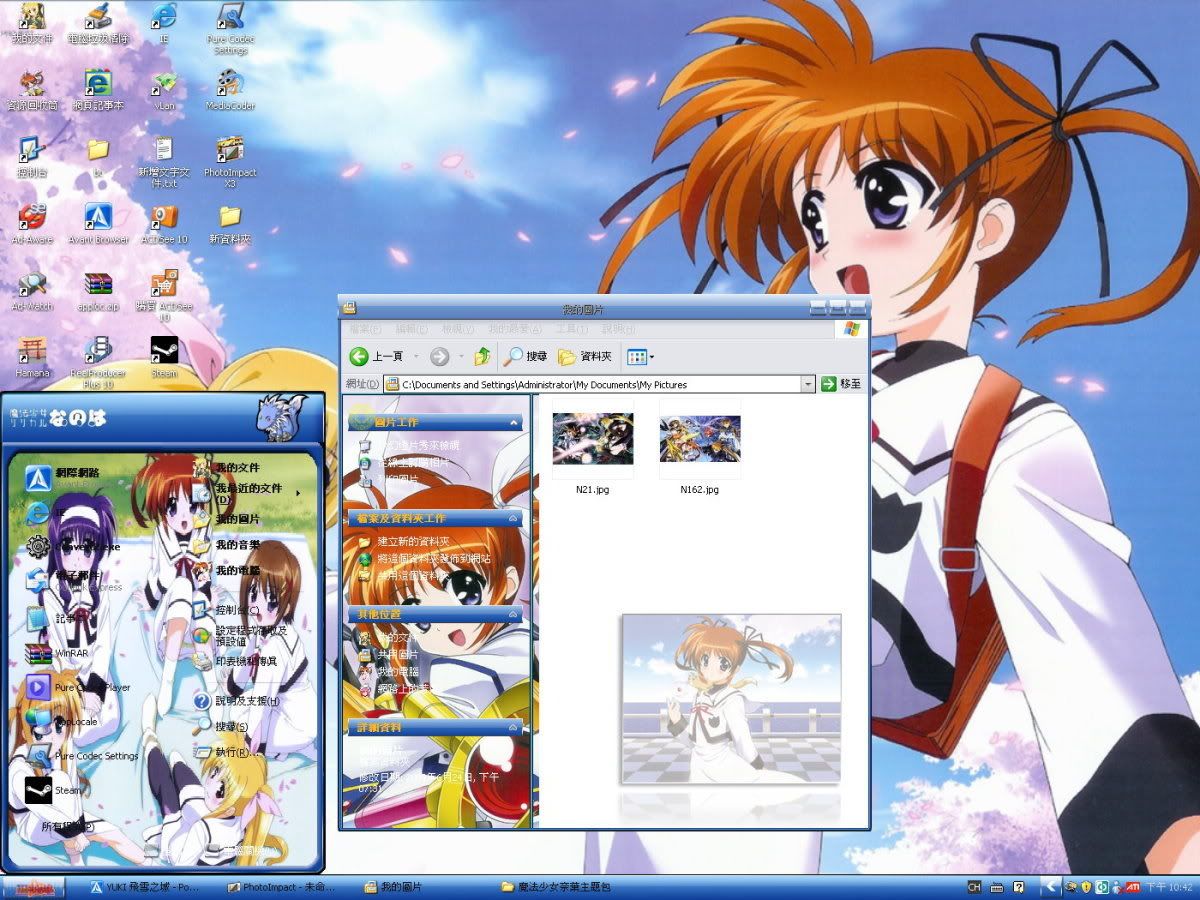The width and height of the screenshot is (1200, 900).
Task: Click the Up folder icon in Explorer toolbar
Action: pyautogui.click(x=483, y=356)
